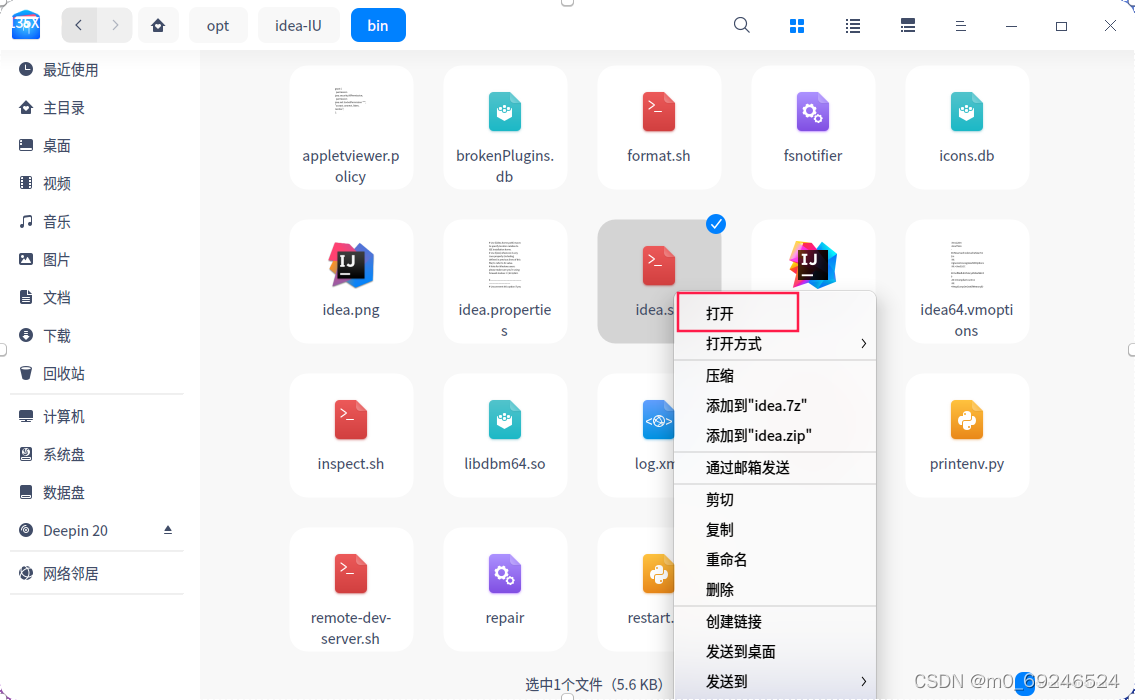Navigate to idea-IU breadcrumb
This screenshot has height=700, width=1135.
pos(298,25)
